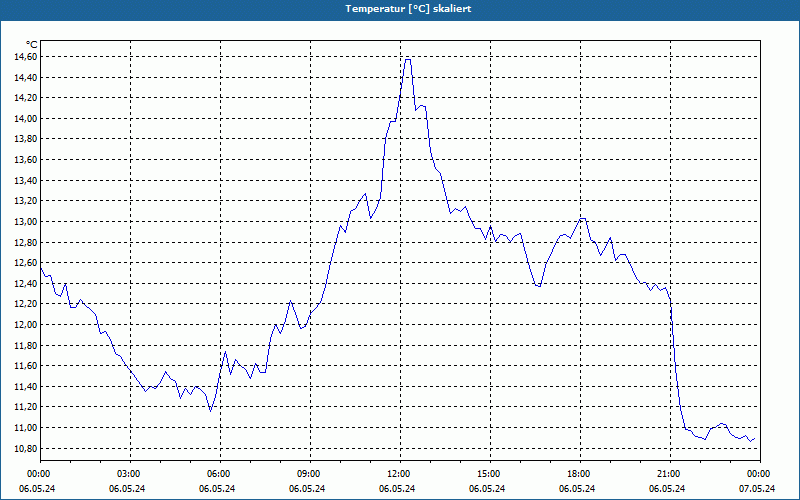Select the 13,40 y-axis value

(26, 181)
